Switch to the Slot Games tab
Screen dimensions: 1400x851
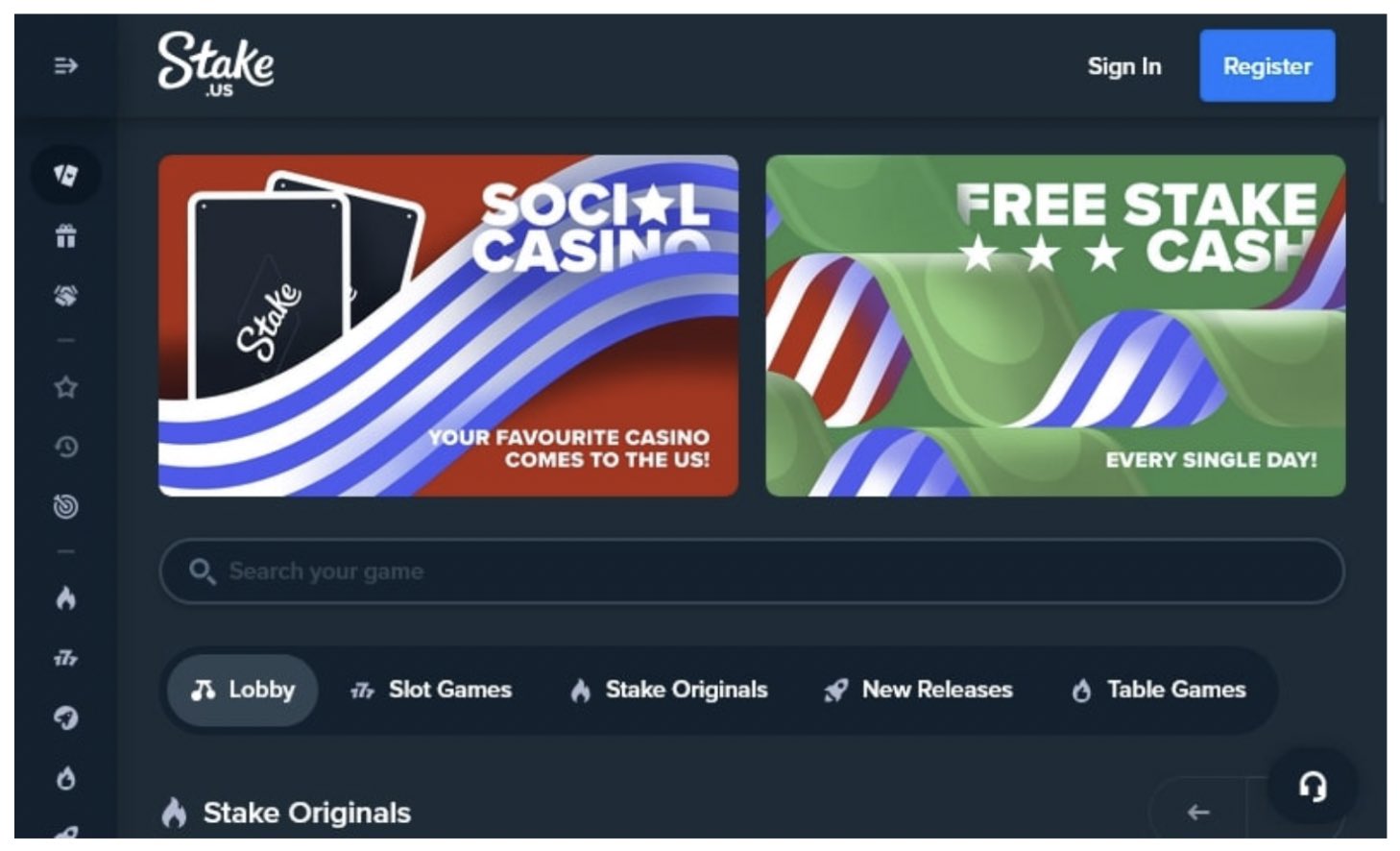click(x=431, y=690)
